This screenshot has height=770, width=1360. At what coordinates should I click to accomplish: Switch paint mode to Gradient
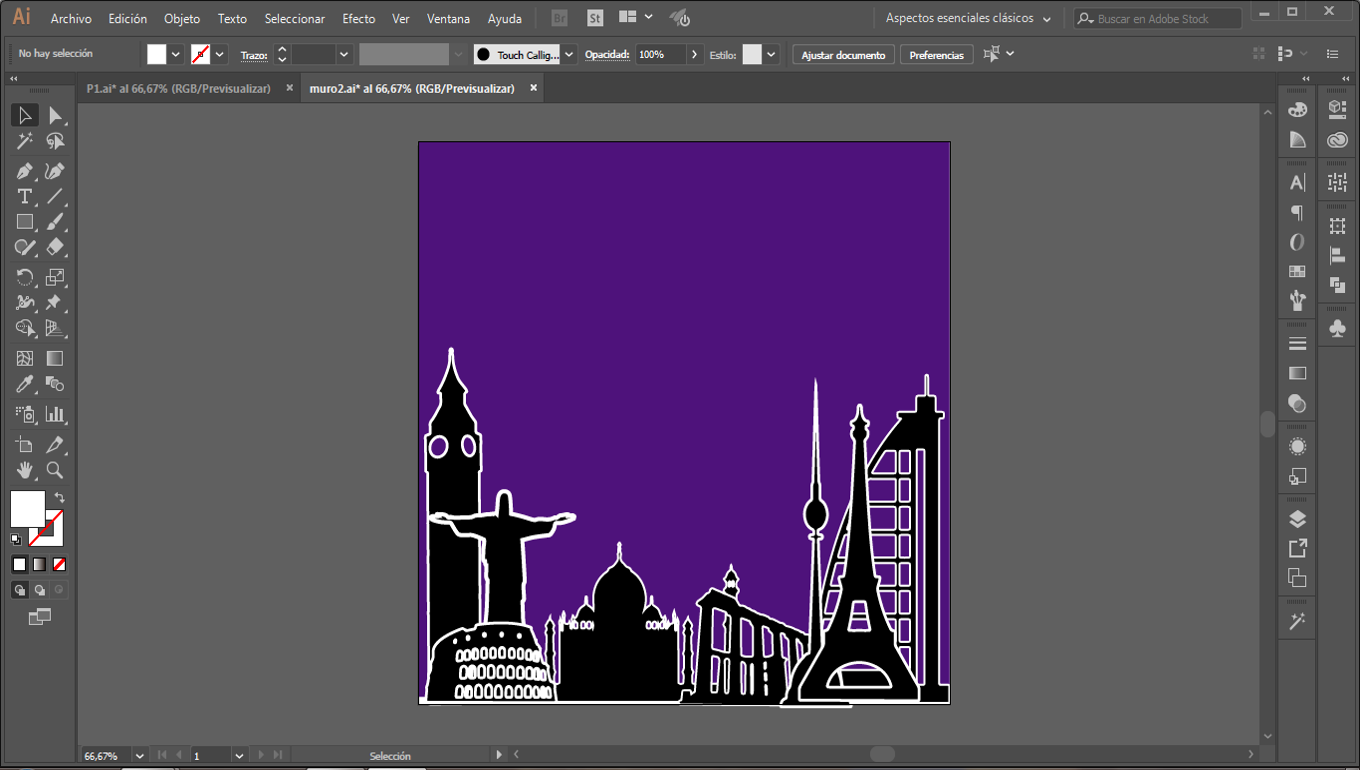coord(39,565)
